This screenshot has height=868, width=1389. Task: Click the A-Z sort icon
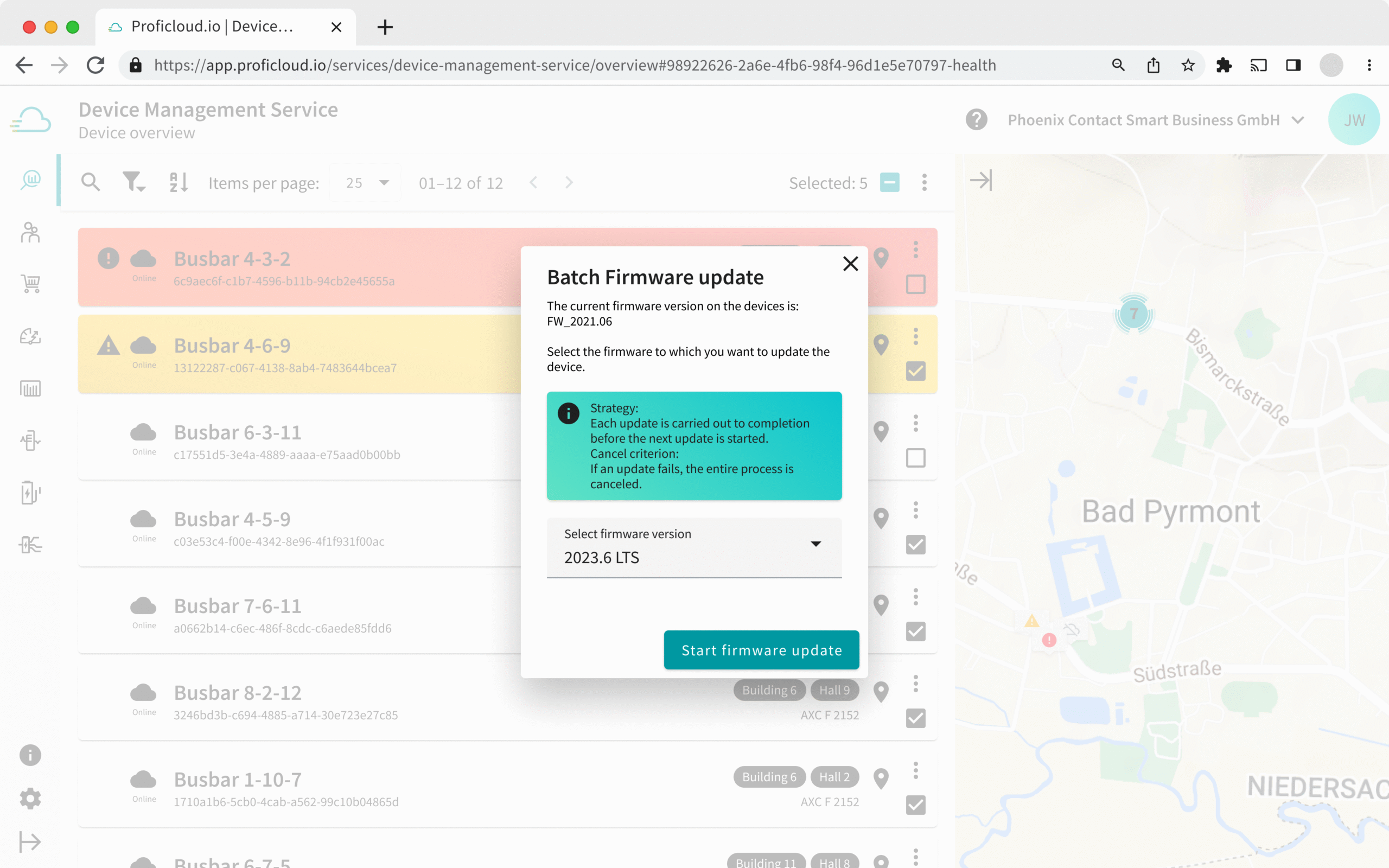(179, 183)
